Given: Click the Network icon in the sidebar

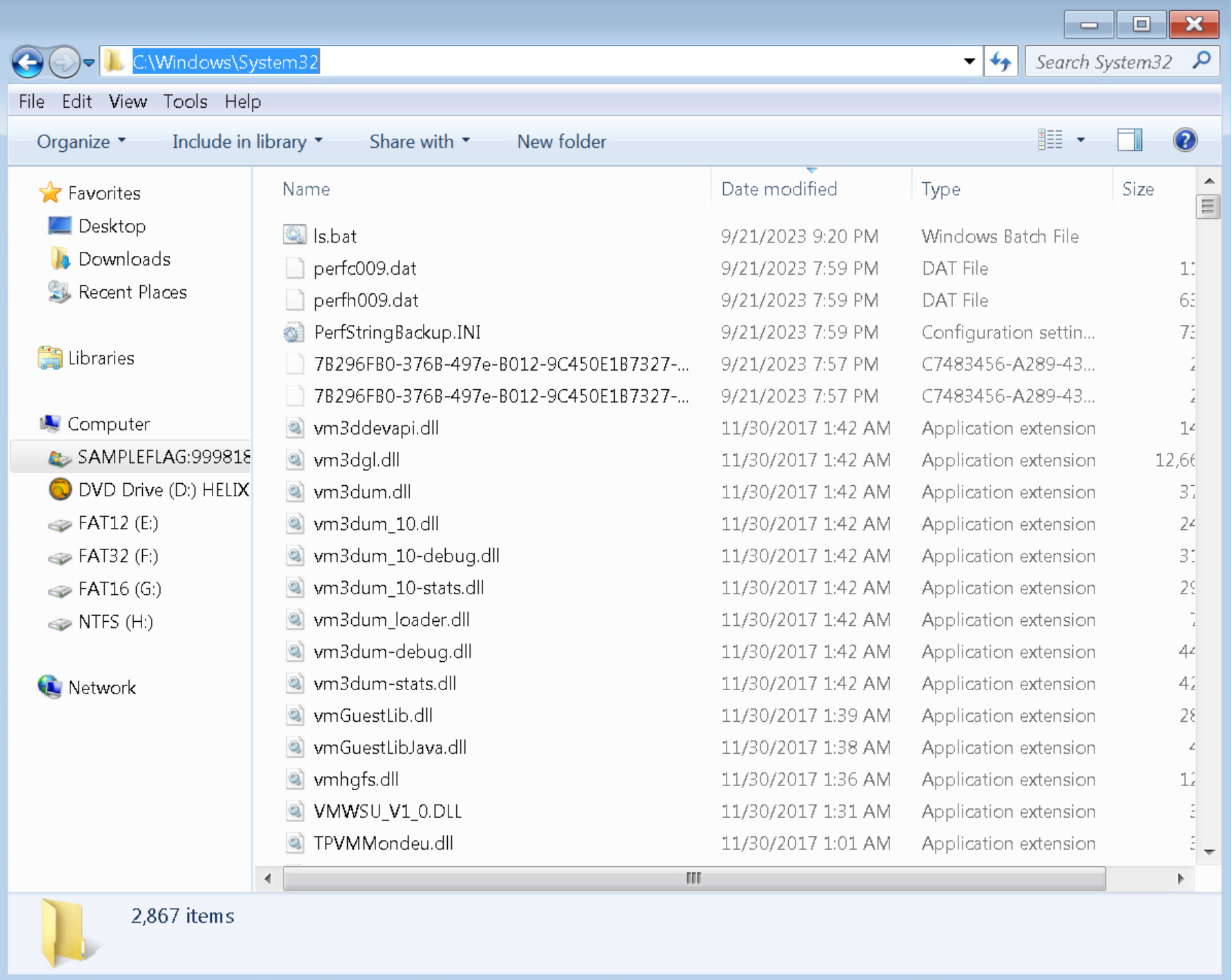Looking at the screenshot, I should (x=48, y=687).
